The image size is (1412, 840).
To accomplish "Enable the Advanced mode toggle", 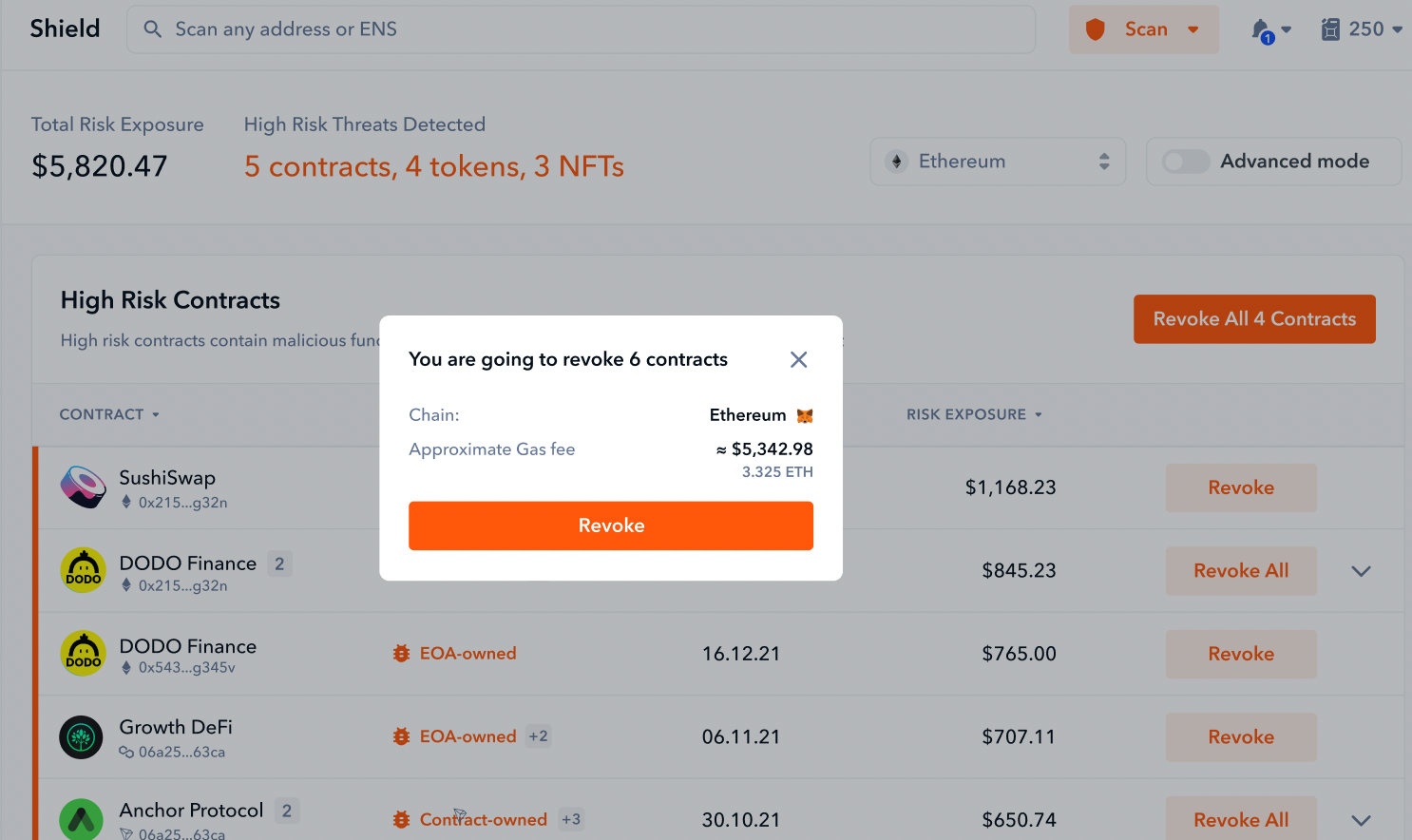I will pyautogui.click(x=1186, y=162).
